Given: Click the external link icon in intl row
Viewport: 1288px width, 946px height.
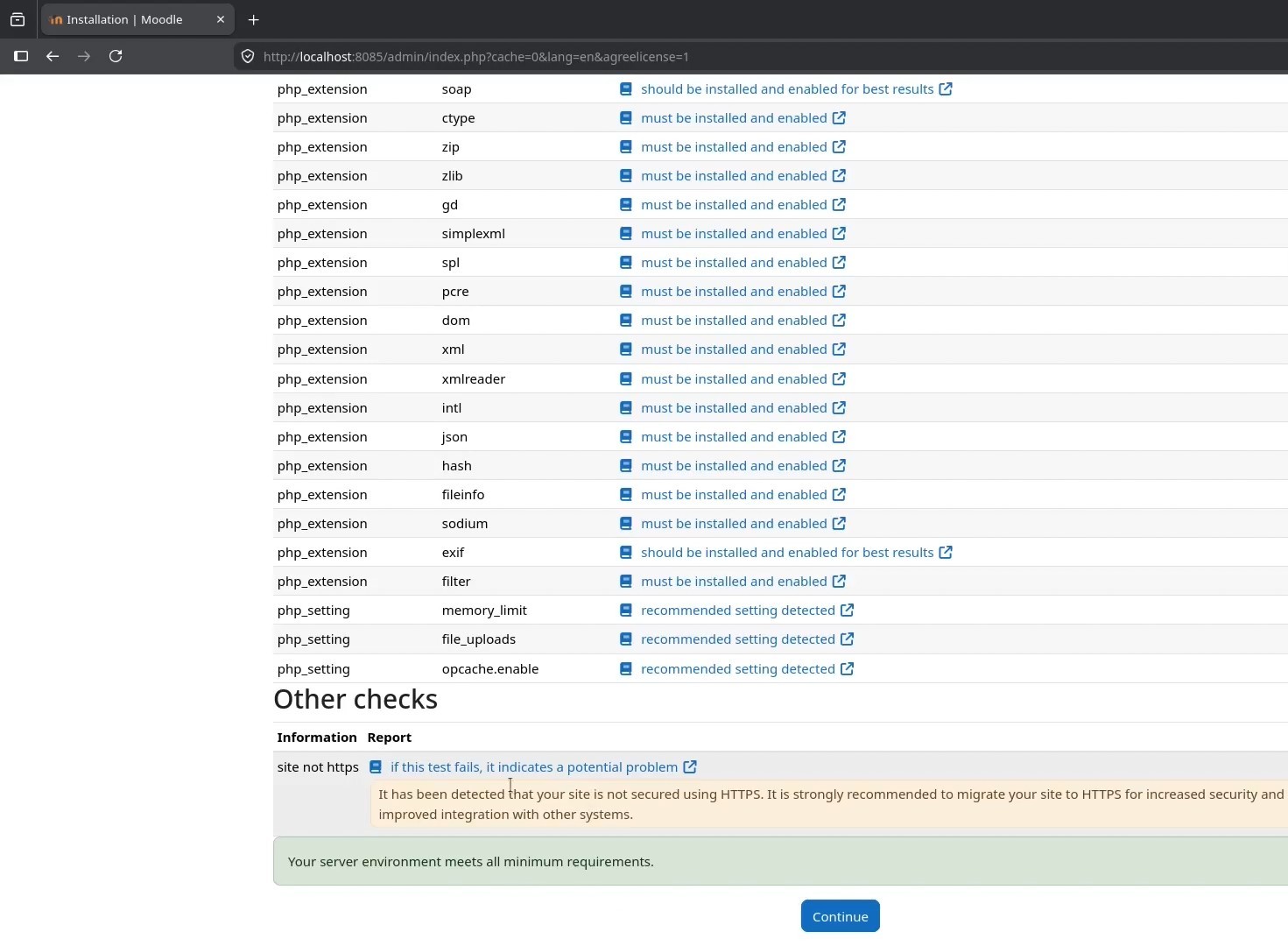Looking at the screenshot, I should pyautogui.click(x=839, y=408).
